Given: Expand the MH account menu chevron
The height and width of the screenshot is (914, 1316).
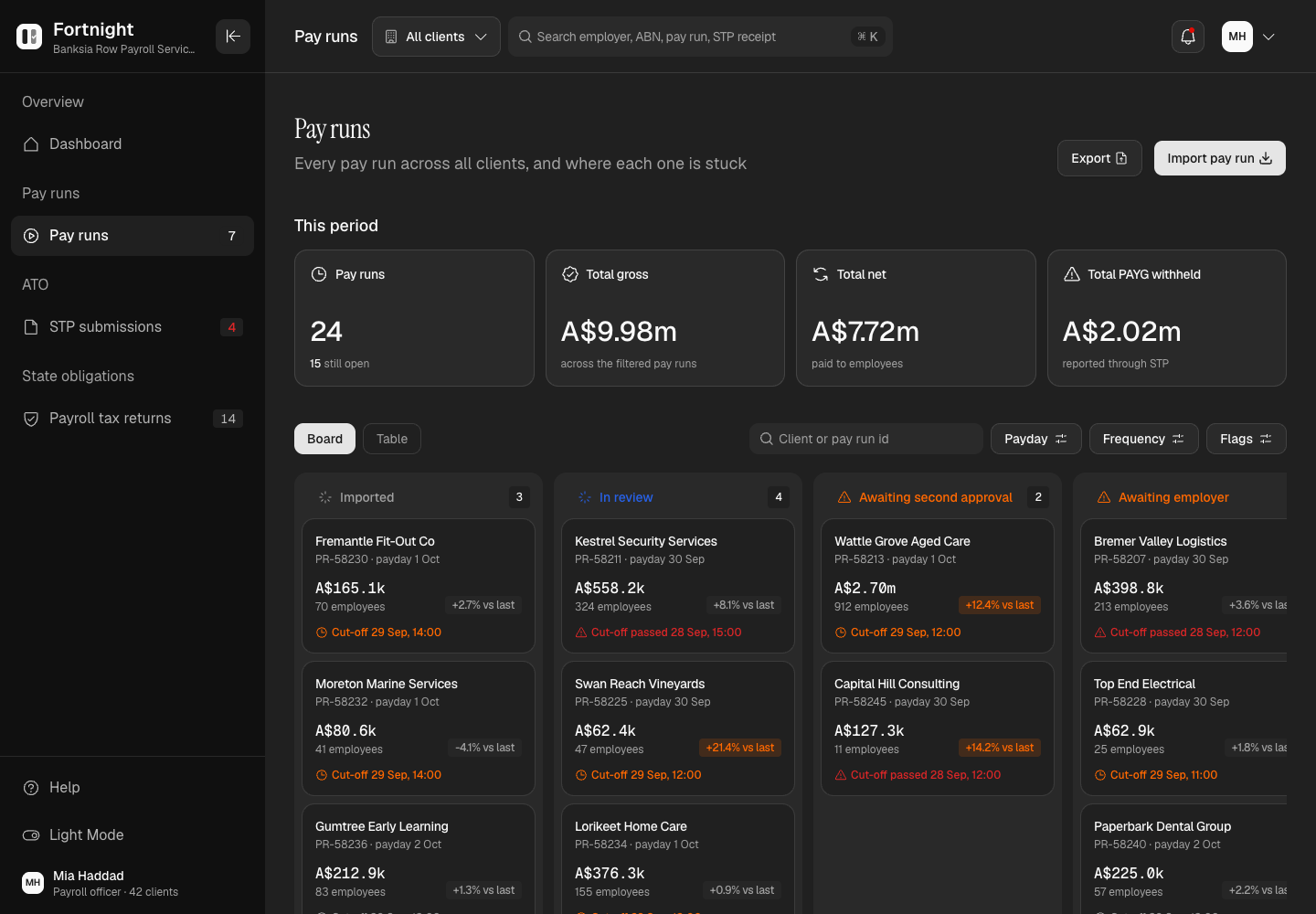Looking at the screenshot, I should [x=1268, y=37].
